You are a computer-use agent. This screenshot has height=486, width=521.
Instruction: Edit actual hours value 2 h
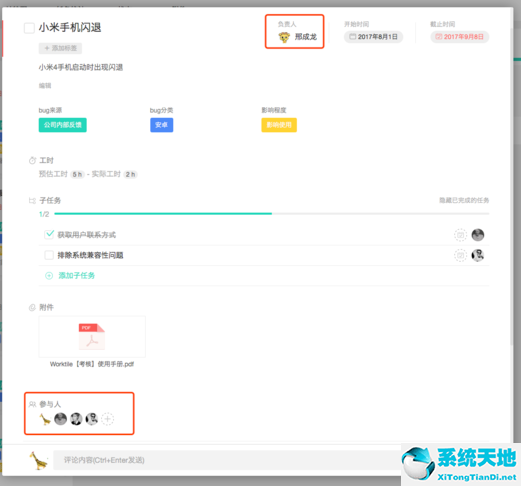pyautogui.click(x=130, y=174)
